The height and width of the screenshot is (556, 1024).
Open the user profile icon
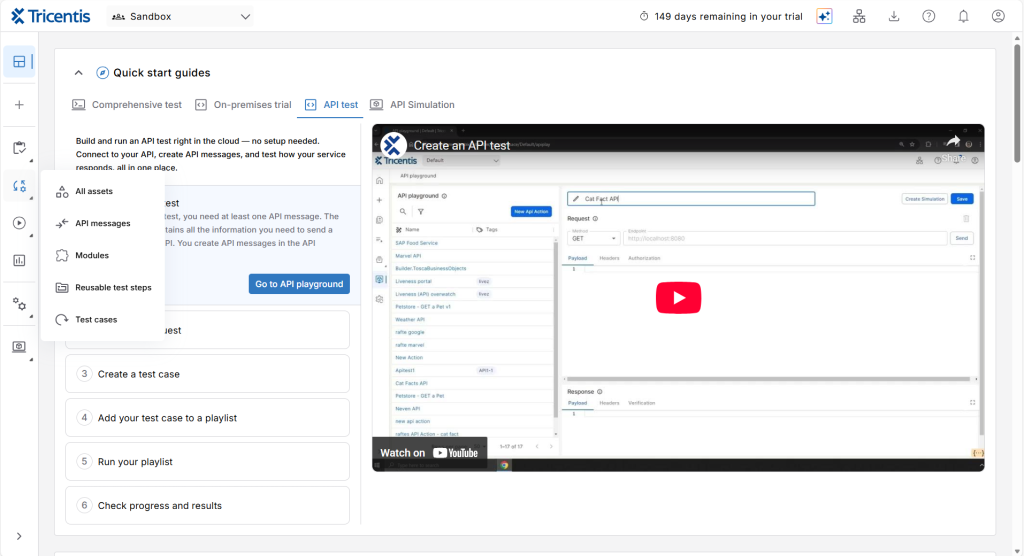pyautogui.click(x=998, y=16)
